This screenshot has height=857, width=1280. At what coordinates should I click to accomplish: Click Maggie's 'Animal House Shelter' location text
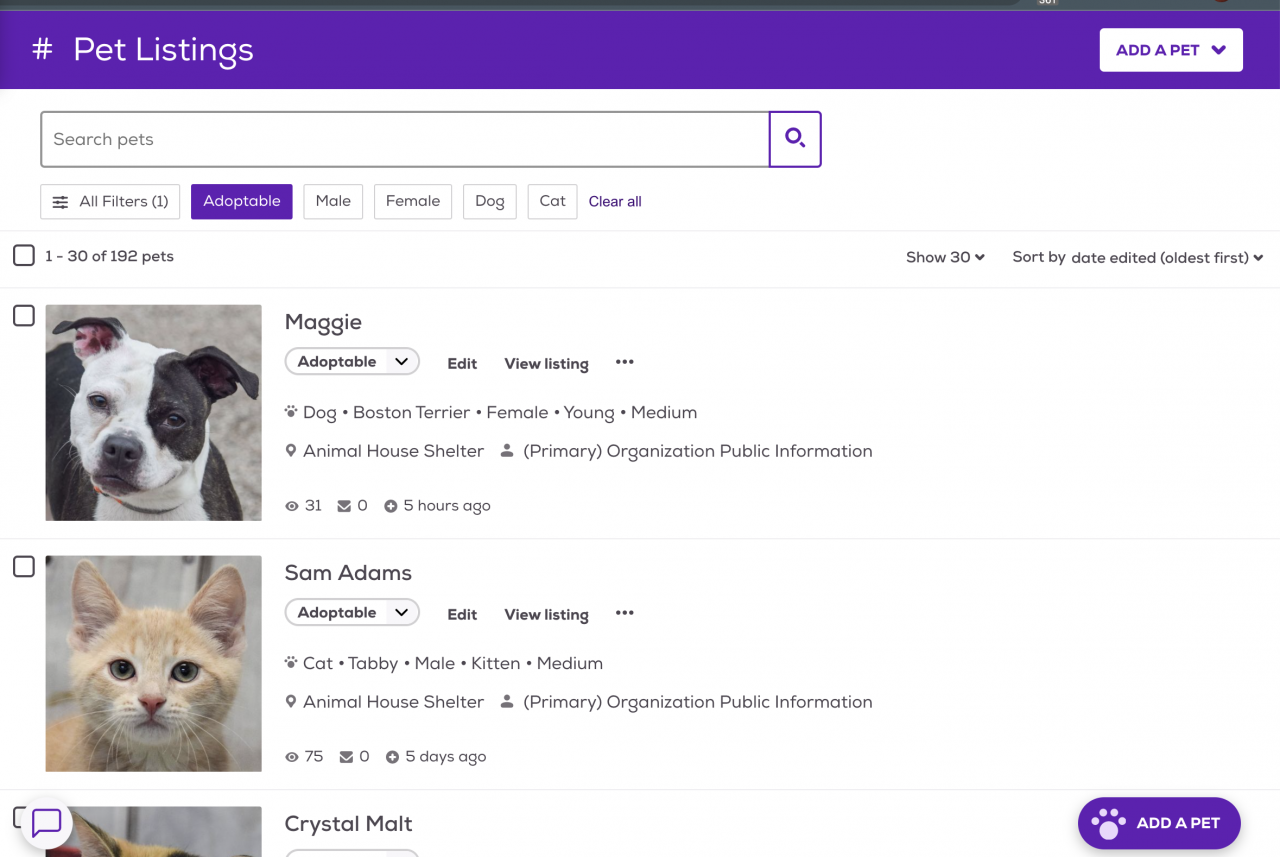tap(393, 451)
